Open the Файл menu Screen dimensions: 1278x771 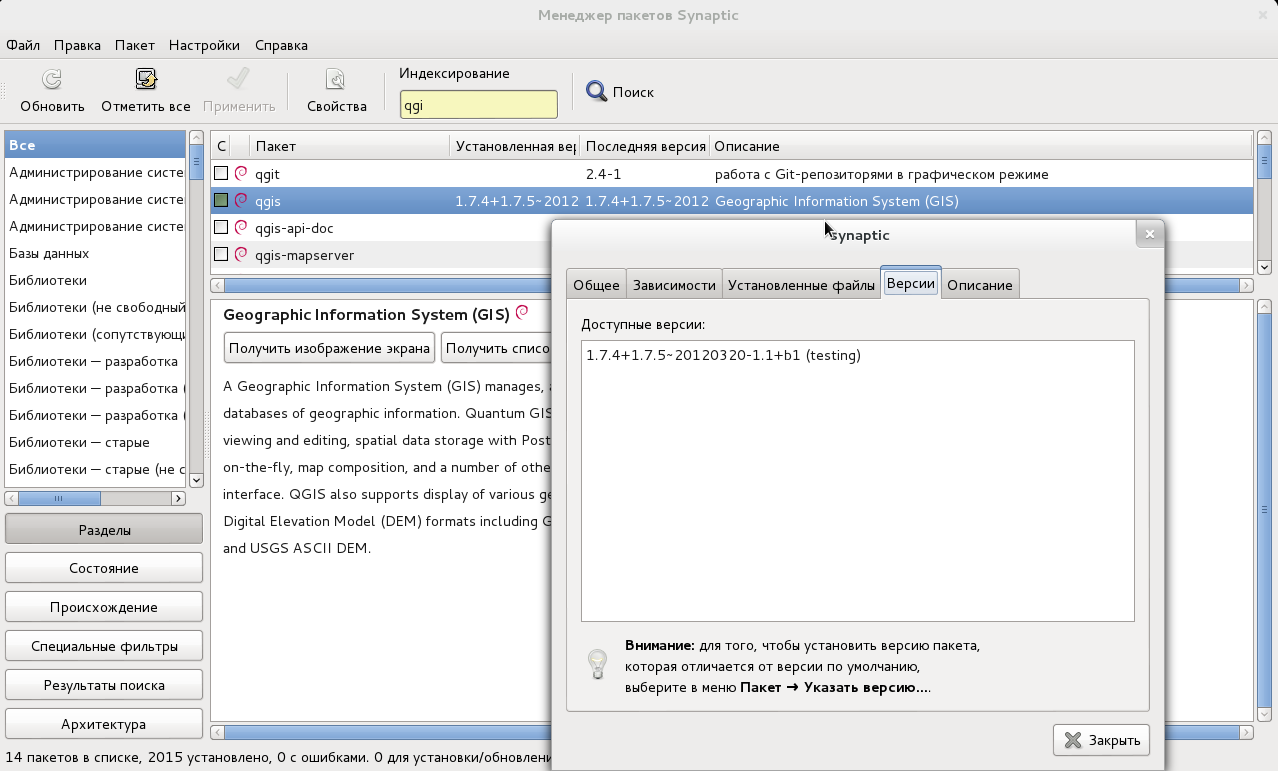[x=22, y=45]
